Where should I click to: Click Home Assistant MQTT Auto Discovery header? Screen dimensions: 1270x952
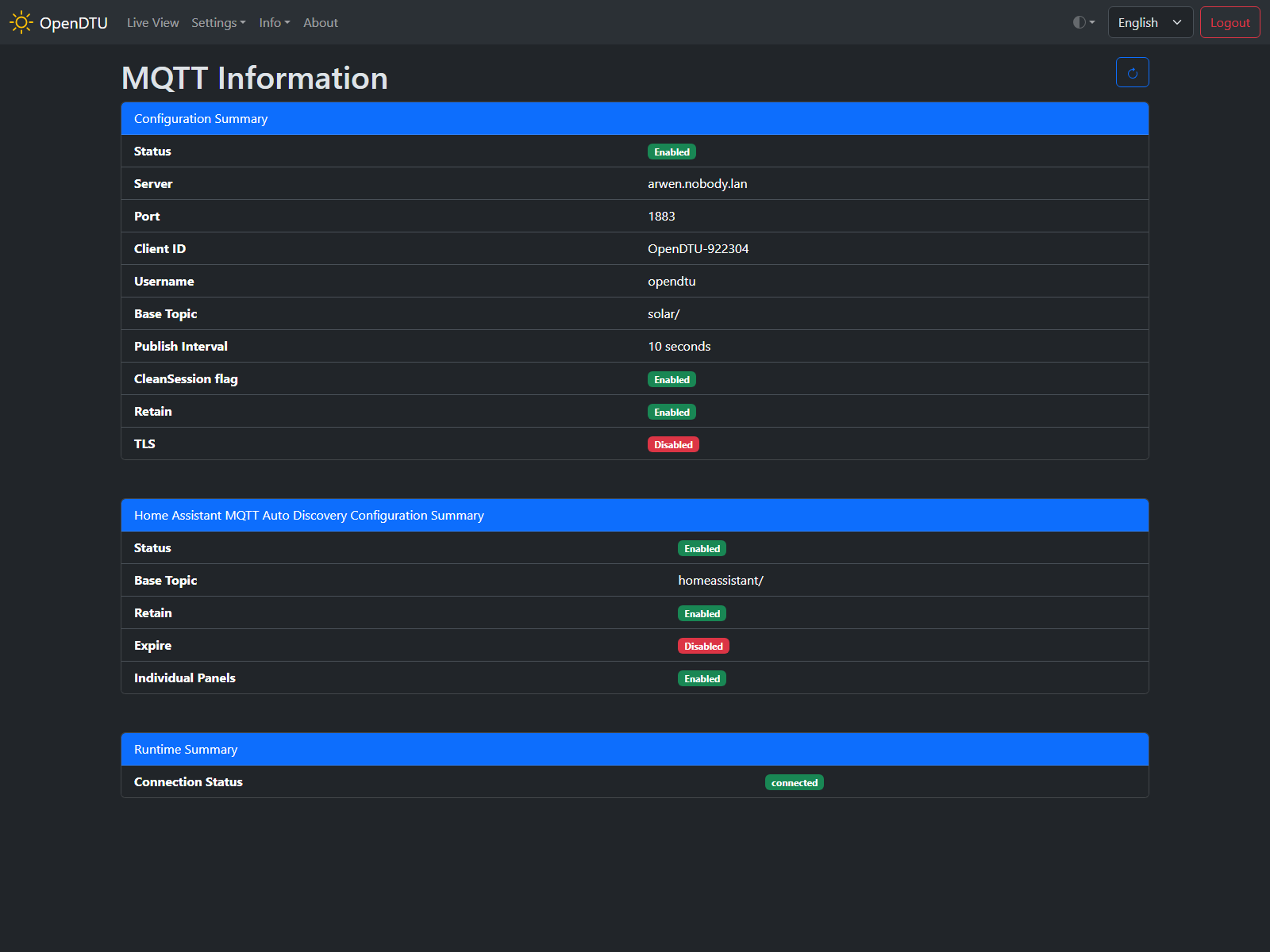tap(635, 515)
